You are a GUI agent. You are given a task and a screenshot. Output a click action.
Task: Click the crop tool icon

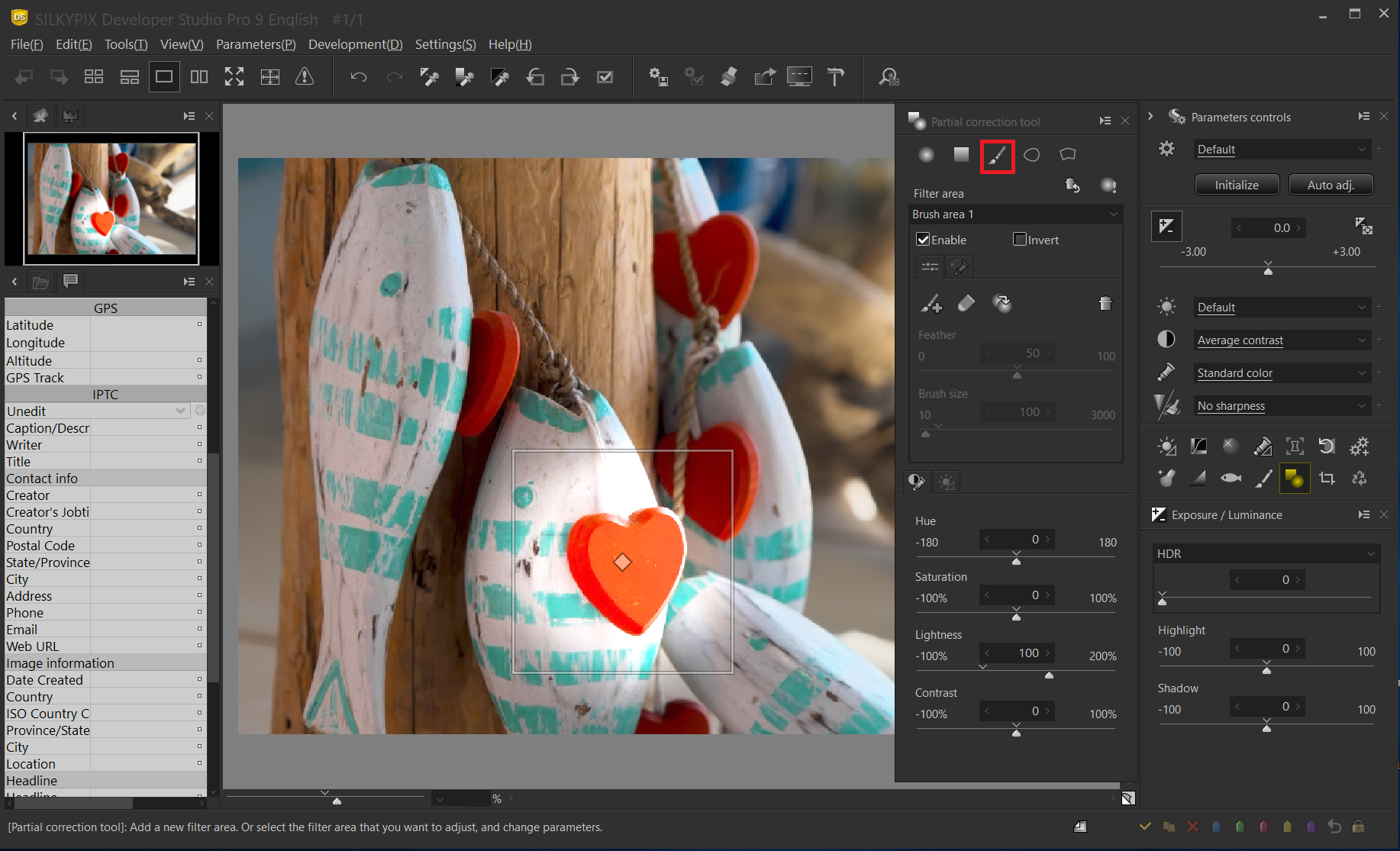click(x=1327, y=479)
